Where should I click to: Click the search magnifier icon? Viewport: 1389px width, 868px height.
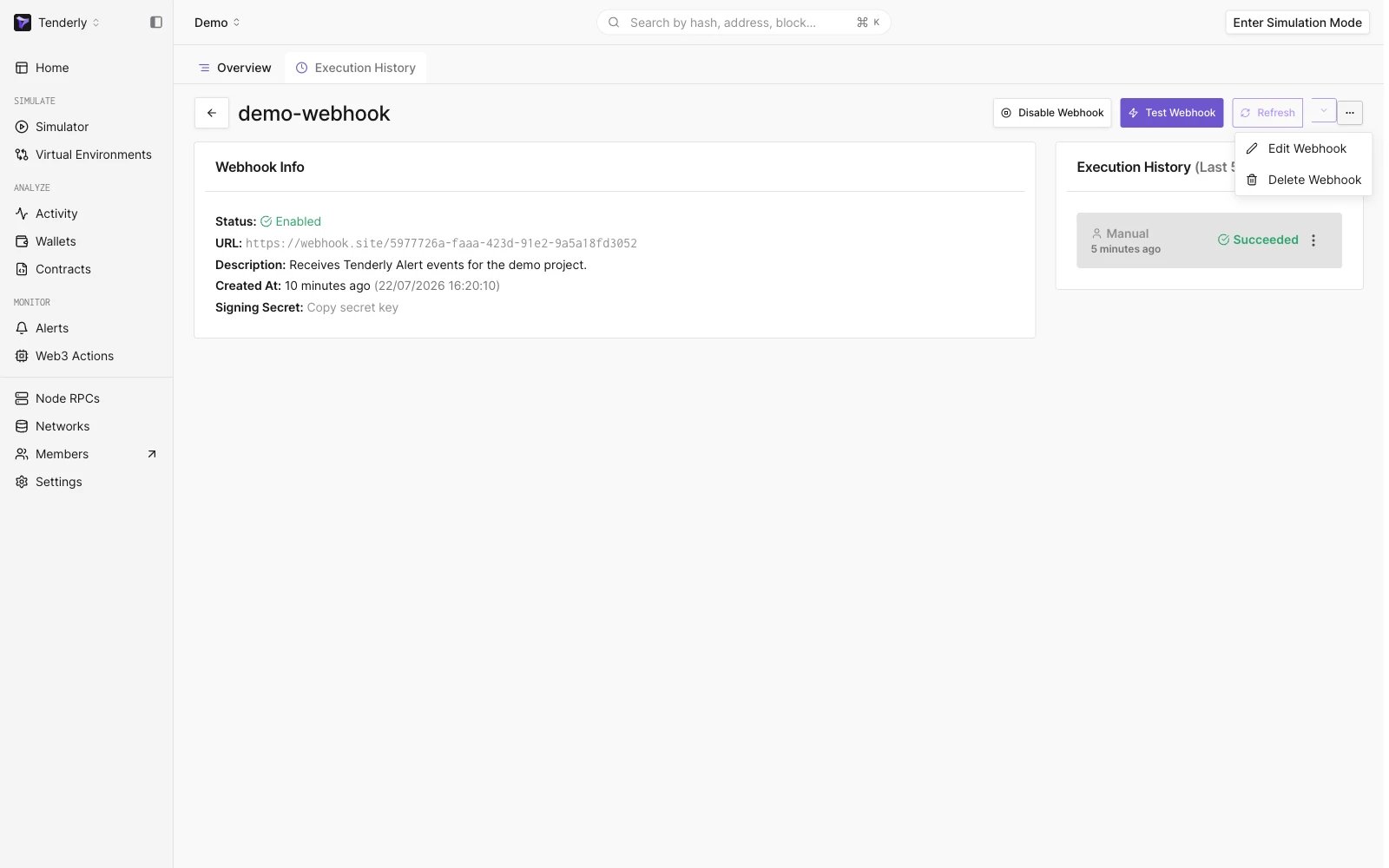click(614, 23)
